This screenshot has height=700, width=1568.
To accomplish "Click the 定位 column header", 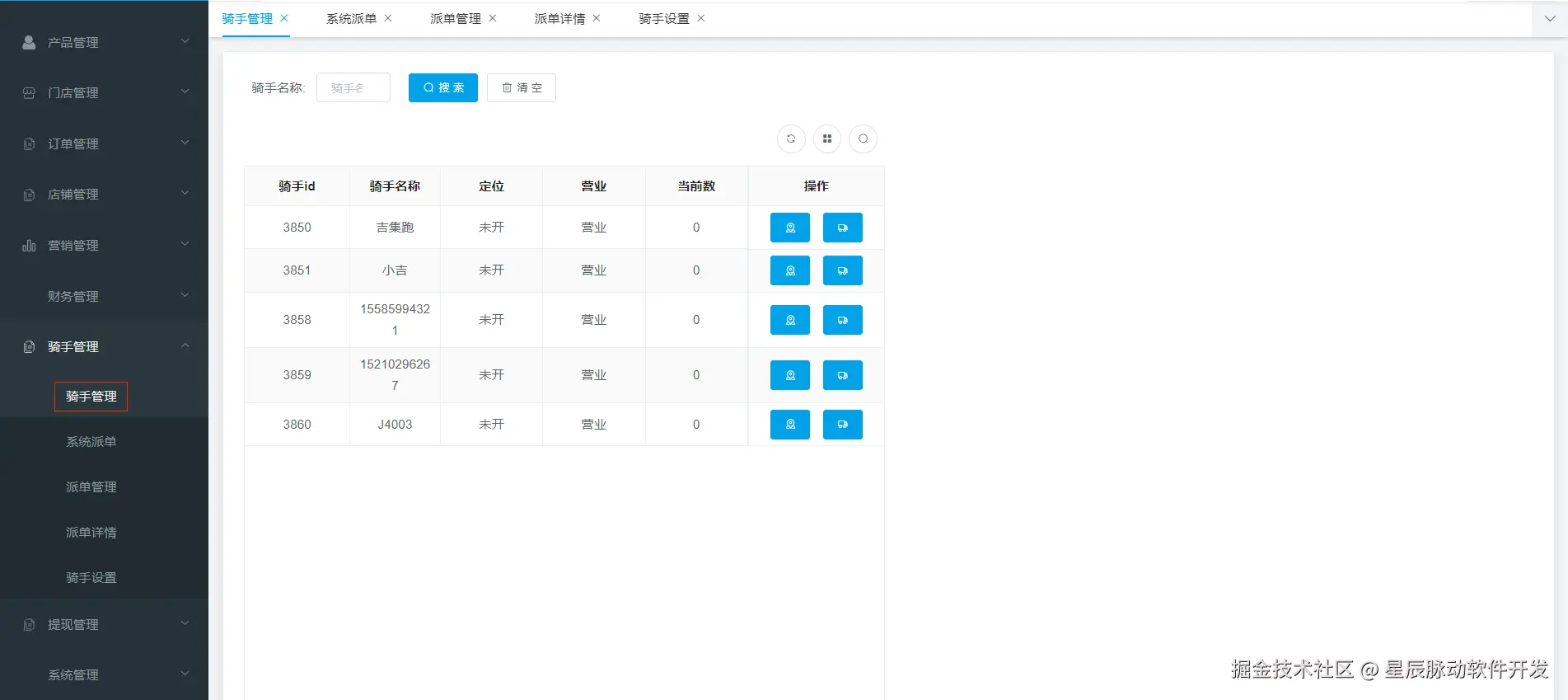I will [x=491, y=186].
